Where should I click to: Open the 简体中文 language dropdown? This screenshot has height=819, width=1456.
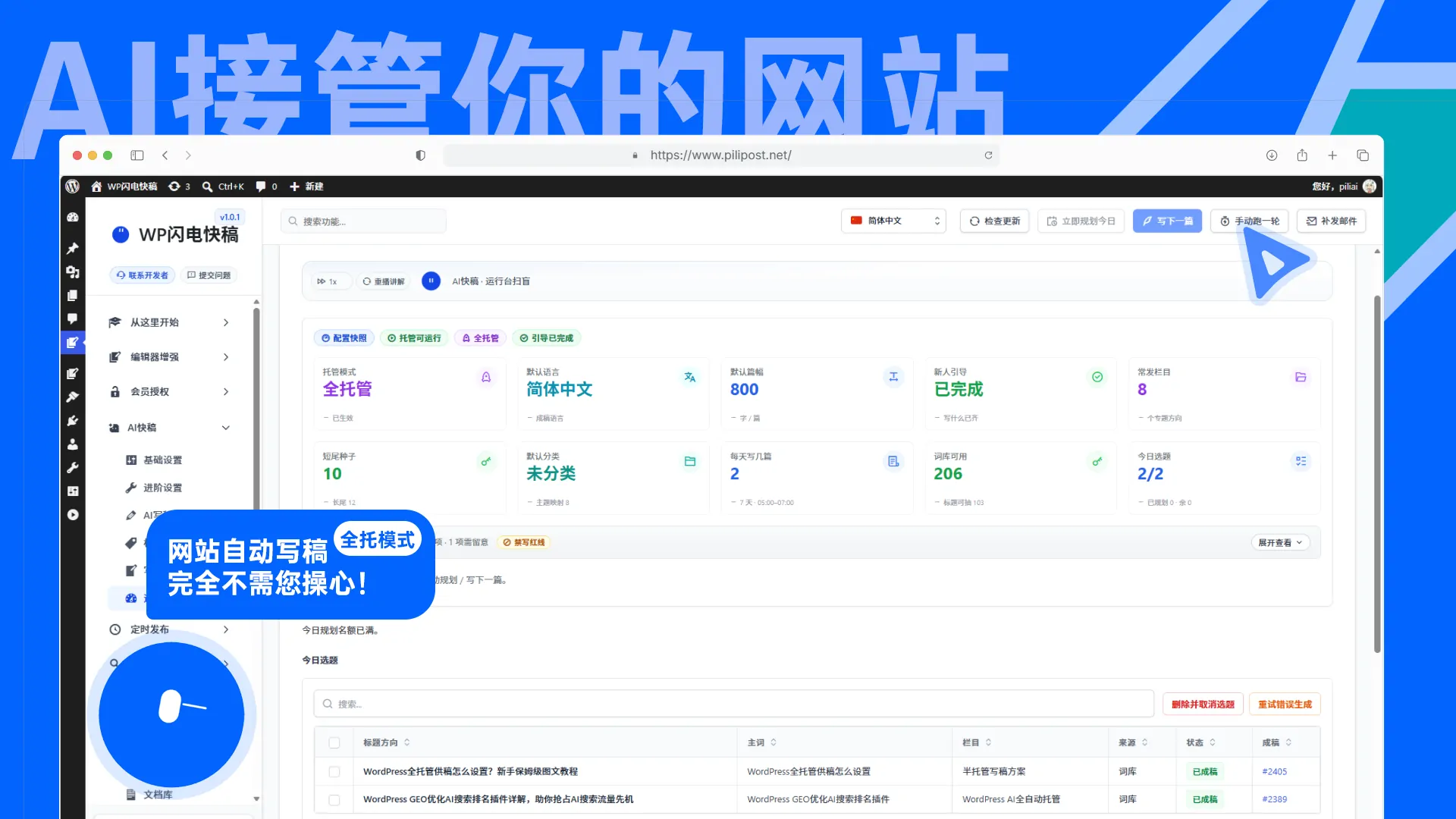pos(893,221)
